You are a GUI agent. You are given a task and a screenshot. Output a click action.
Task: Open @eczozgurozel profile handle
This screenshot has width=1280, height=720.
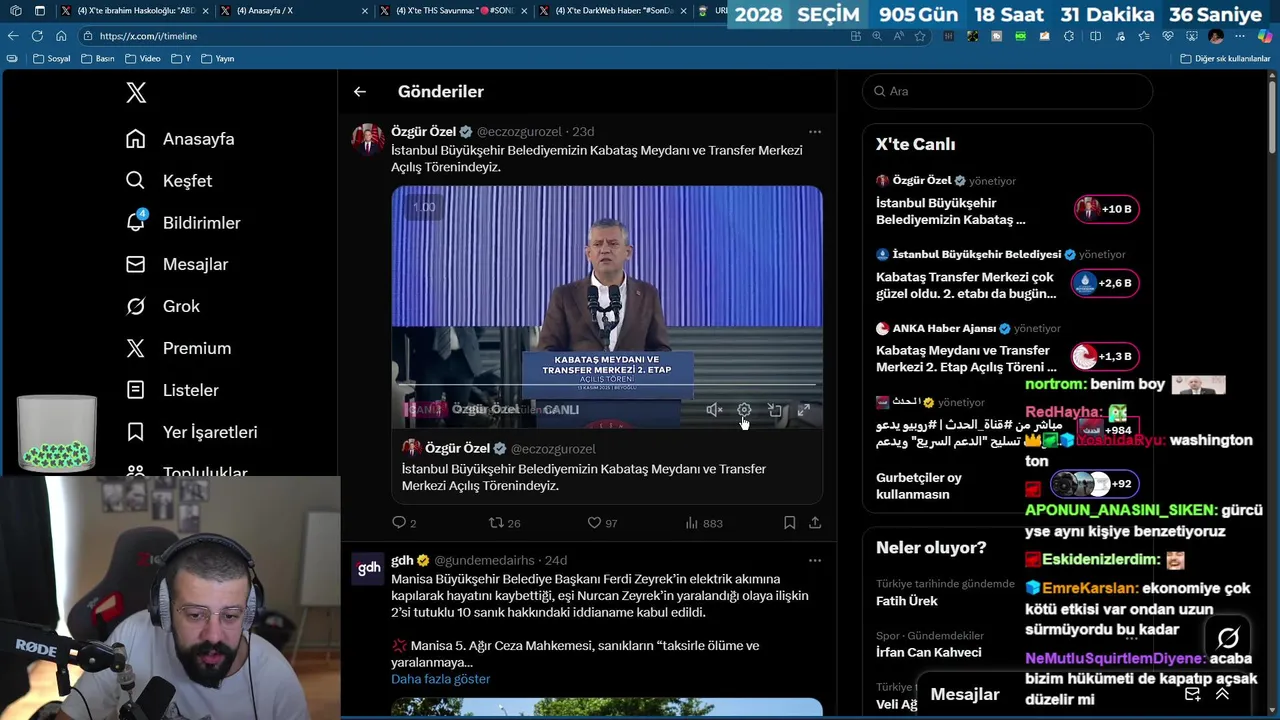tap(520, 132)
